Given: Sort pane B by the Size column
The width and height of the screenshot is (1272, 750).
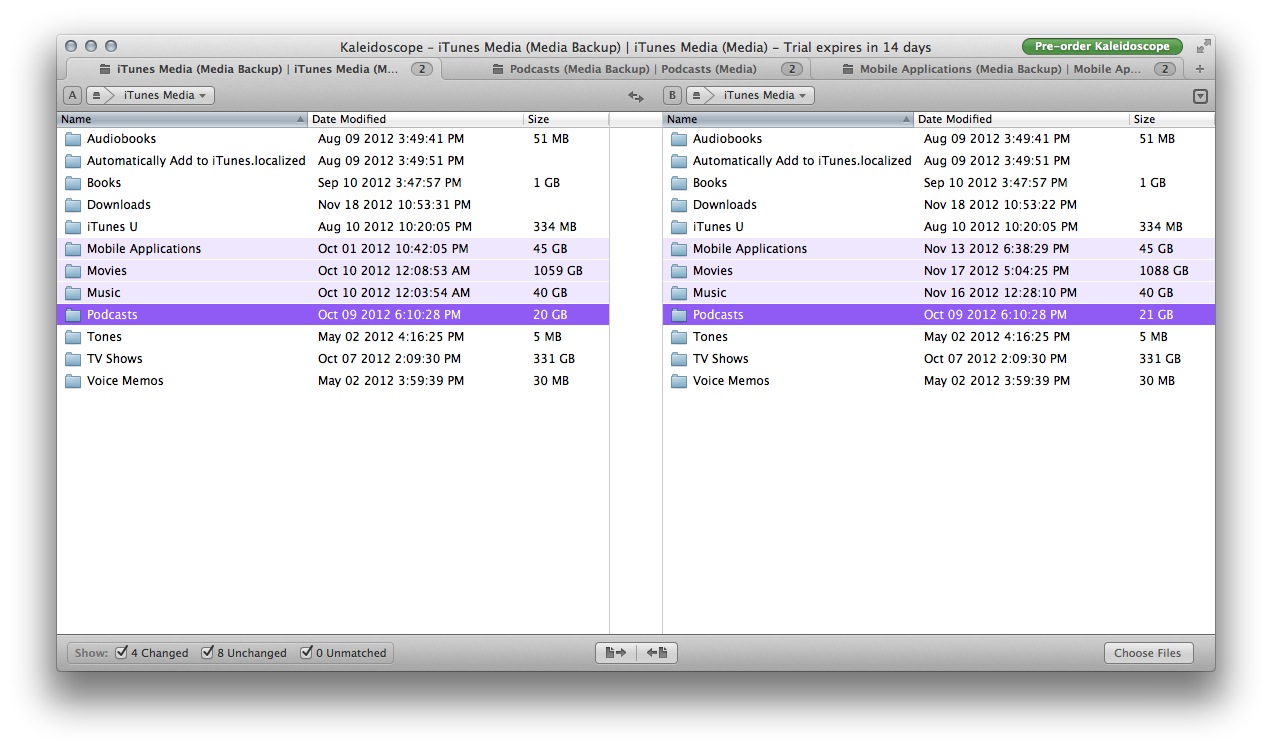Looking at the screenshot, I should 1172,119.
